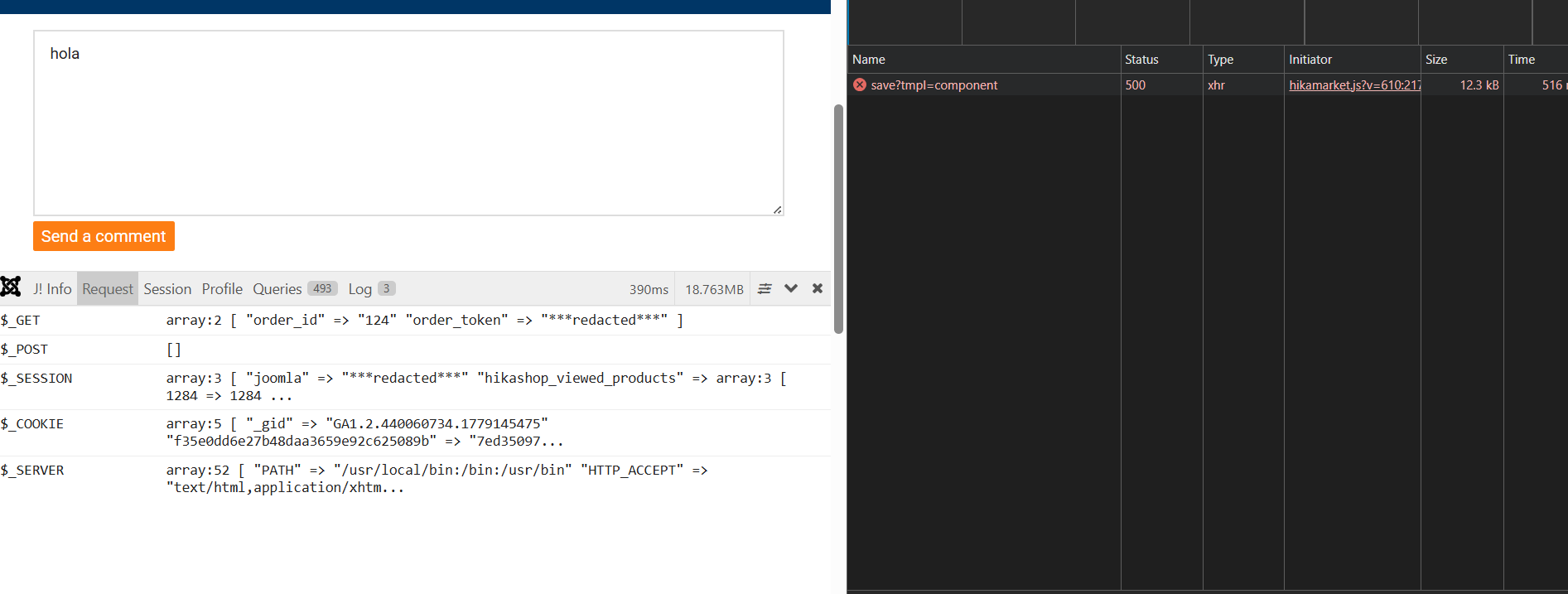1568x594 pixels.
Task: Expand the $_COOKIE array value
Action: coord(364,432)
